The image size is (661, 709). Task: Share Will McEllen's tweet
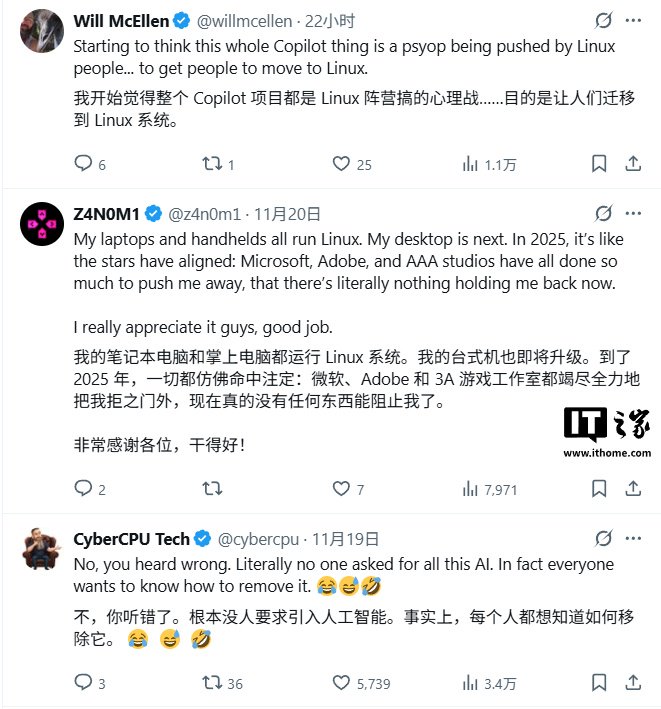pos(633,163)
